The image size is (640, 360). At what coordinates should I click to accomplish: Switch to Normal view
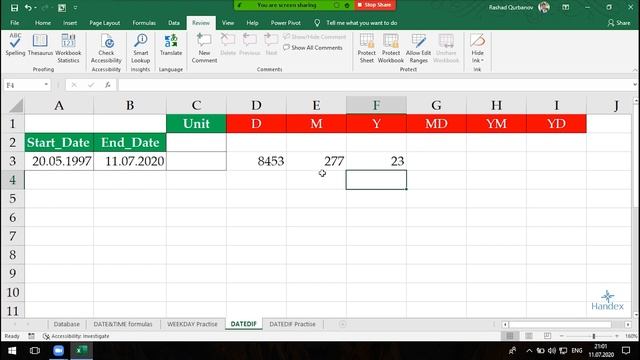point(510,336)
